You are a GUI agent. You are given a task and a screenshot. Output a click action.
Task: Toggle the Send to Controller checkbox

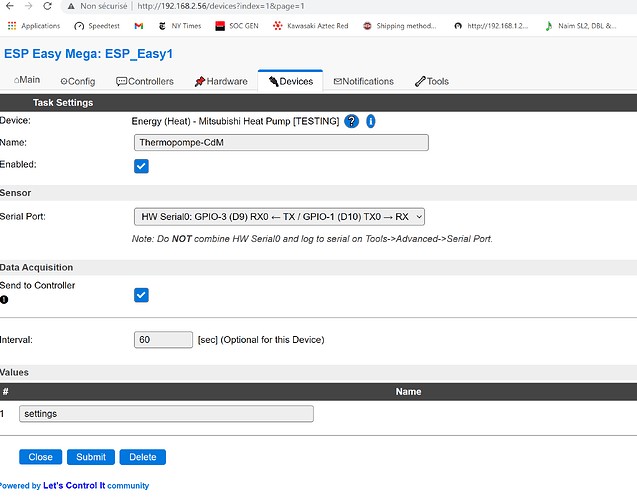click(141, 295)
